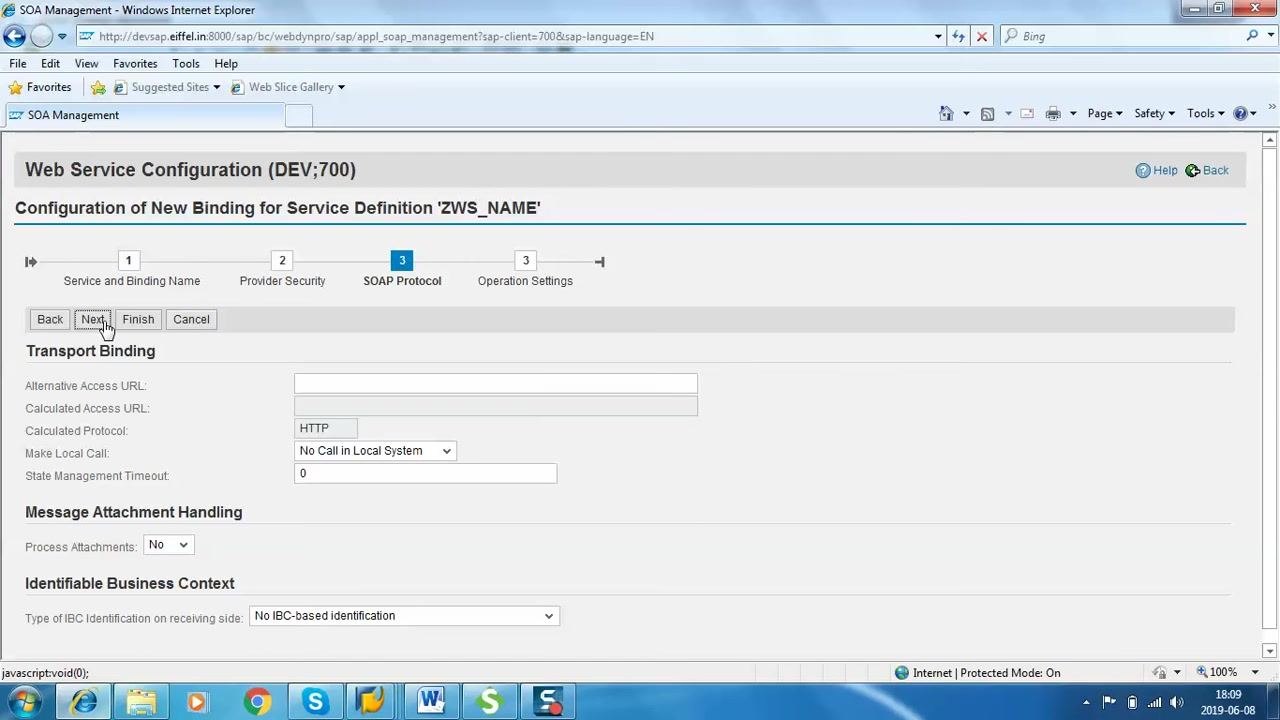Open the Page command bar dropdown
1280x720 pixels.
pyautogui.click(x=1105, y=113)
